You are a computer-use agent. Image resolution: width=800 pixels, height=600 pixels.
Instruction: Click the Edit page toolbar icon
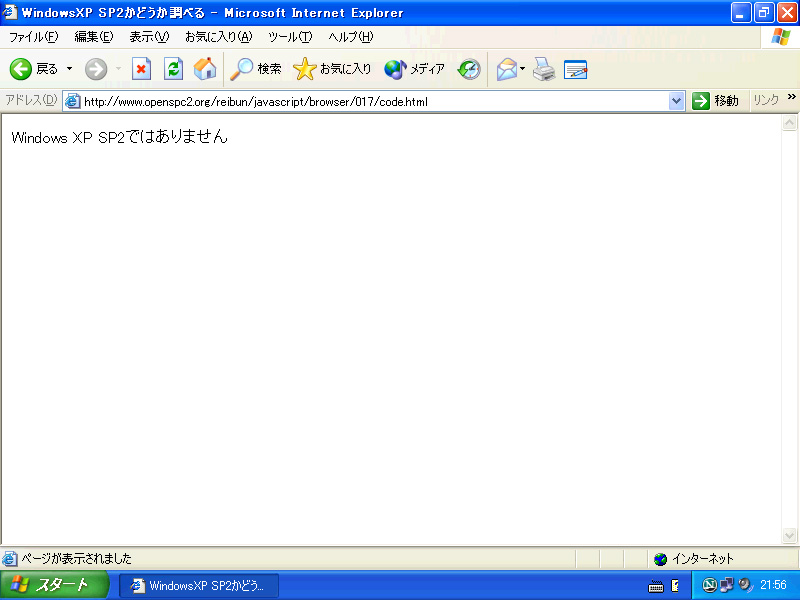coord(576,69)
